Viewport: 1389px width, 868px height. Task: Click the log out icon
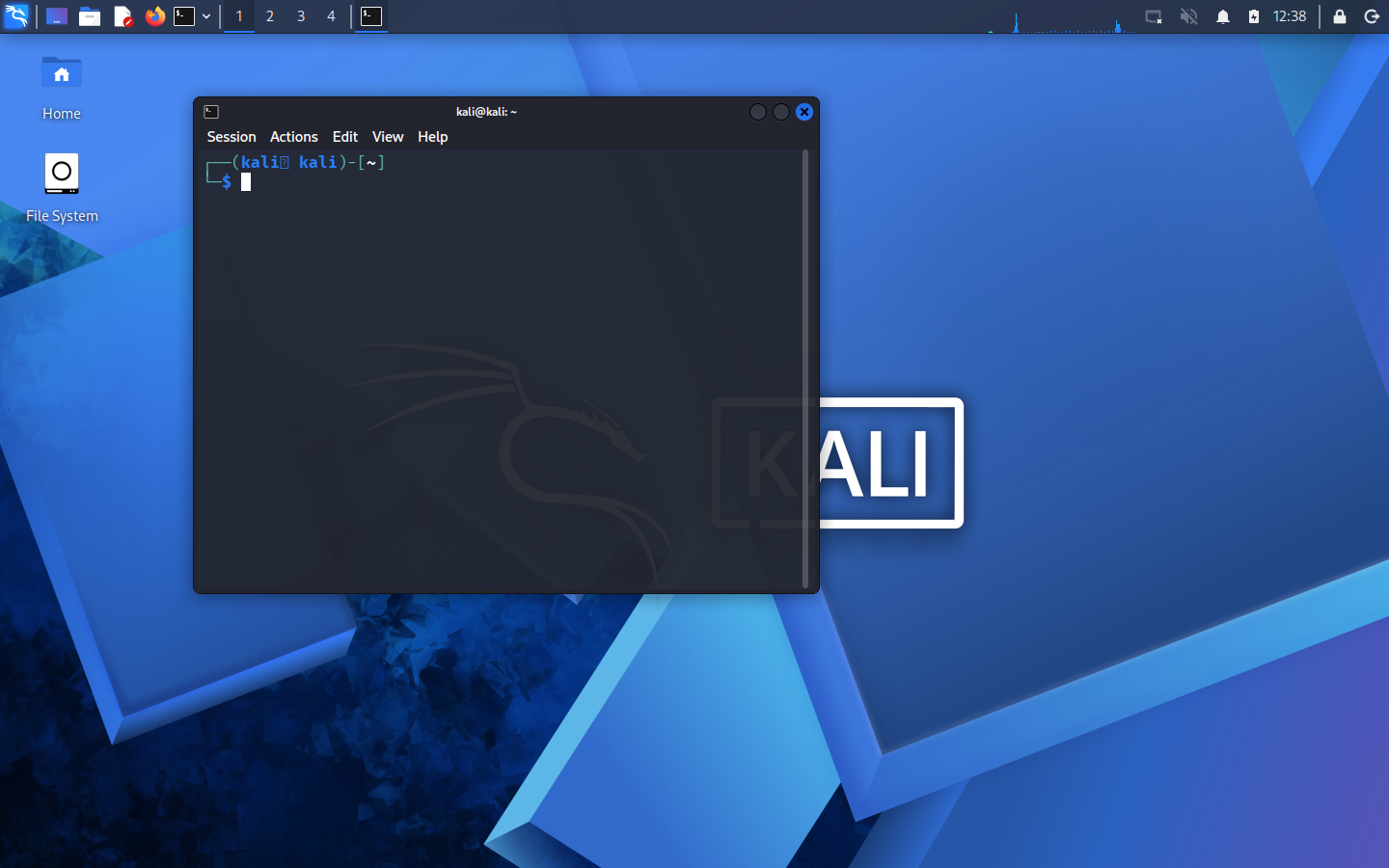pos(1372,16)
